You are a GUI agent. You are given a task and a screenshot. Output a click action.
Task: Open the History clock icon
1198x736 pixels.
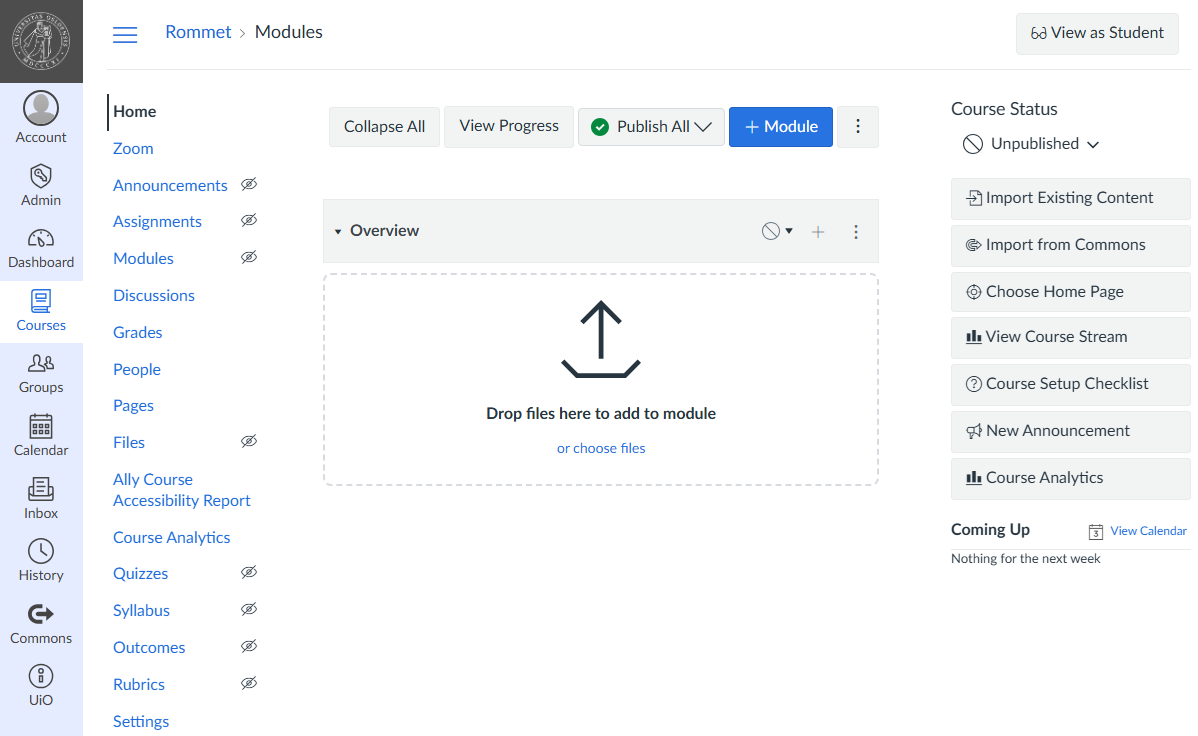pyautogui.click(x=40, y=551)
